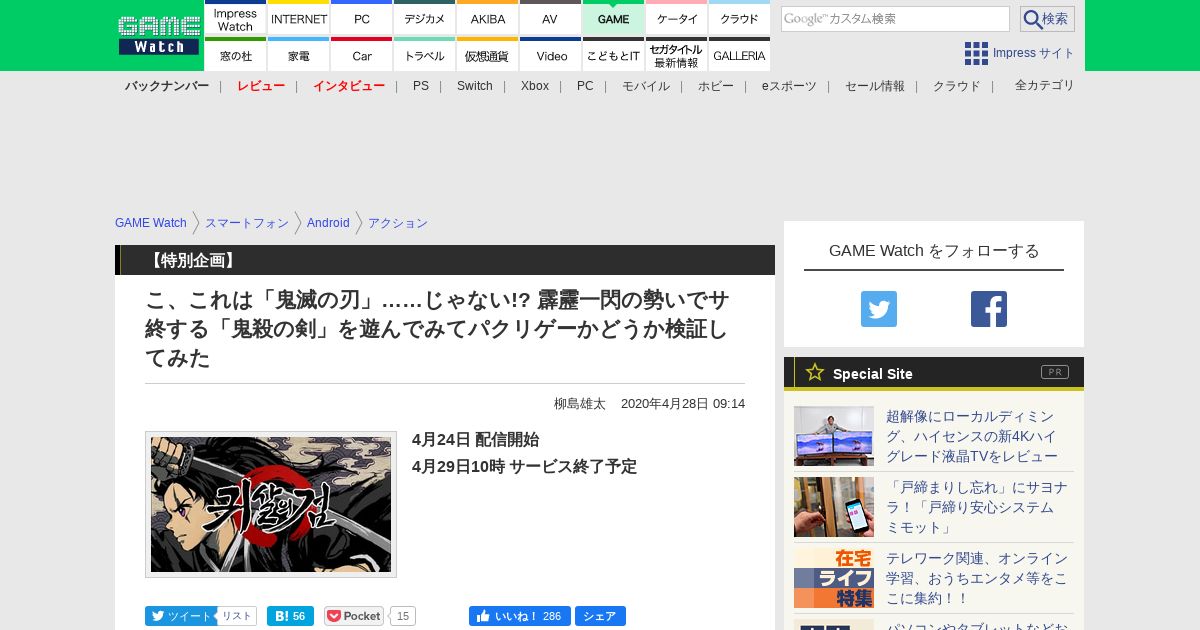Select the GAME tab
The height and width of the screenshot is (630, 1200).
pos(613,18)
